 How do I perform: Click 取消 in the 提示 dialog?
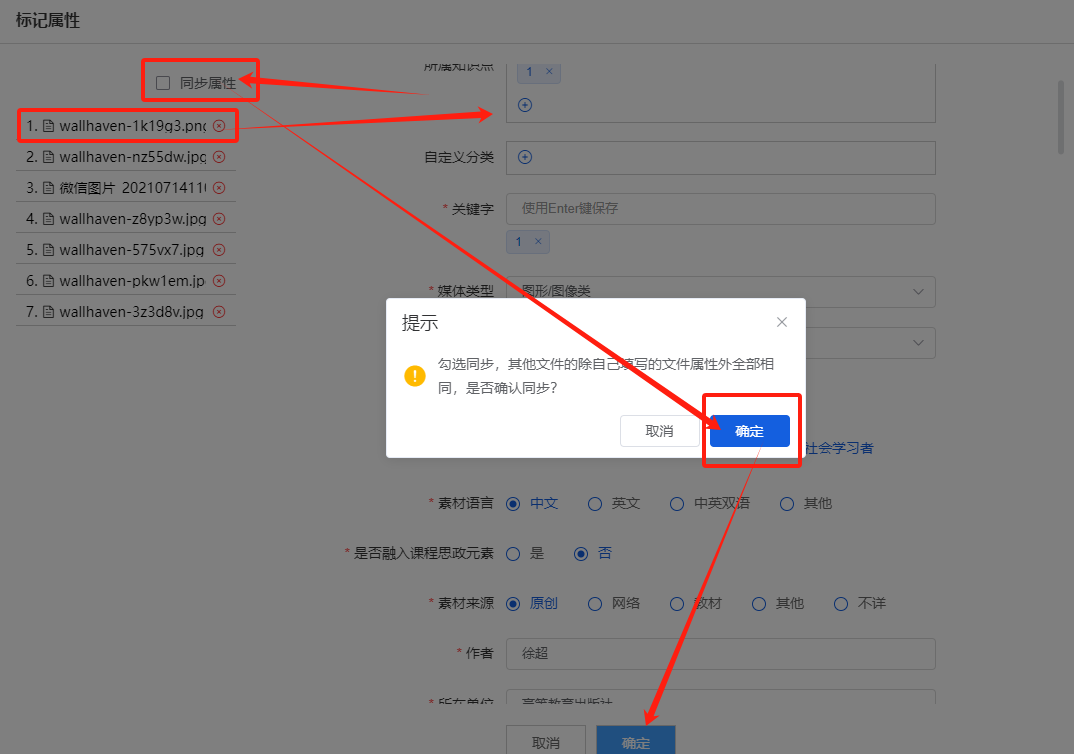click(659, 431)
